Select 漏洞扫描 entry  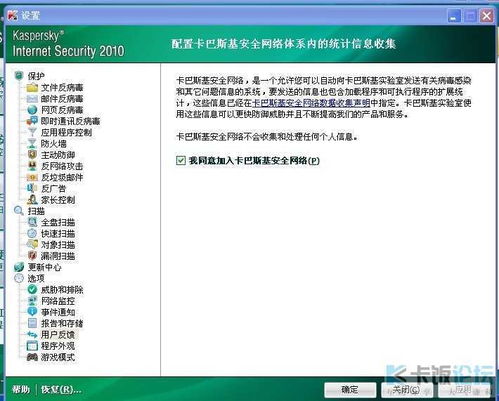tap(58, 256)
